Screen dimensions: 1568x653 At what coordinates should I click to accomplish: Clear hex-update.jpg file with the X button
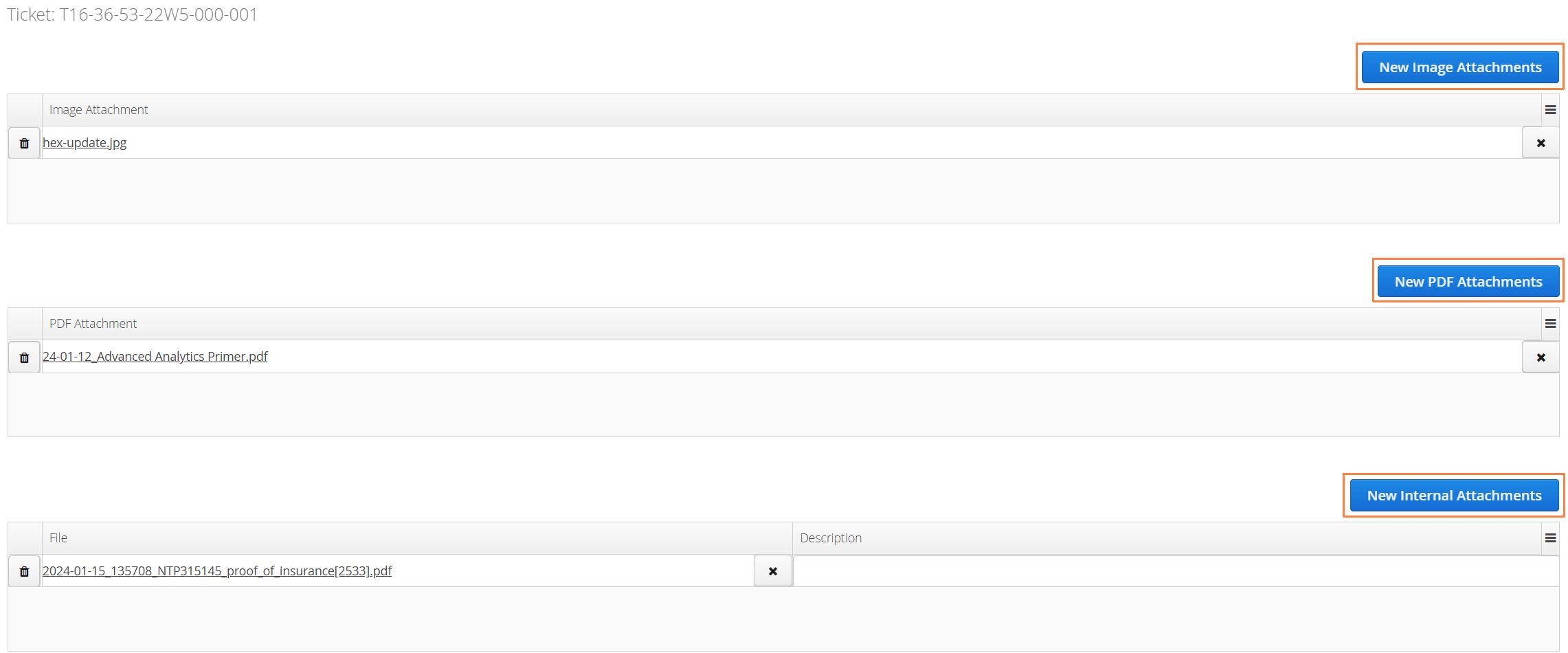click(x=1541, y=143)
